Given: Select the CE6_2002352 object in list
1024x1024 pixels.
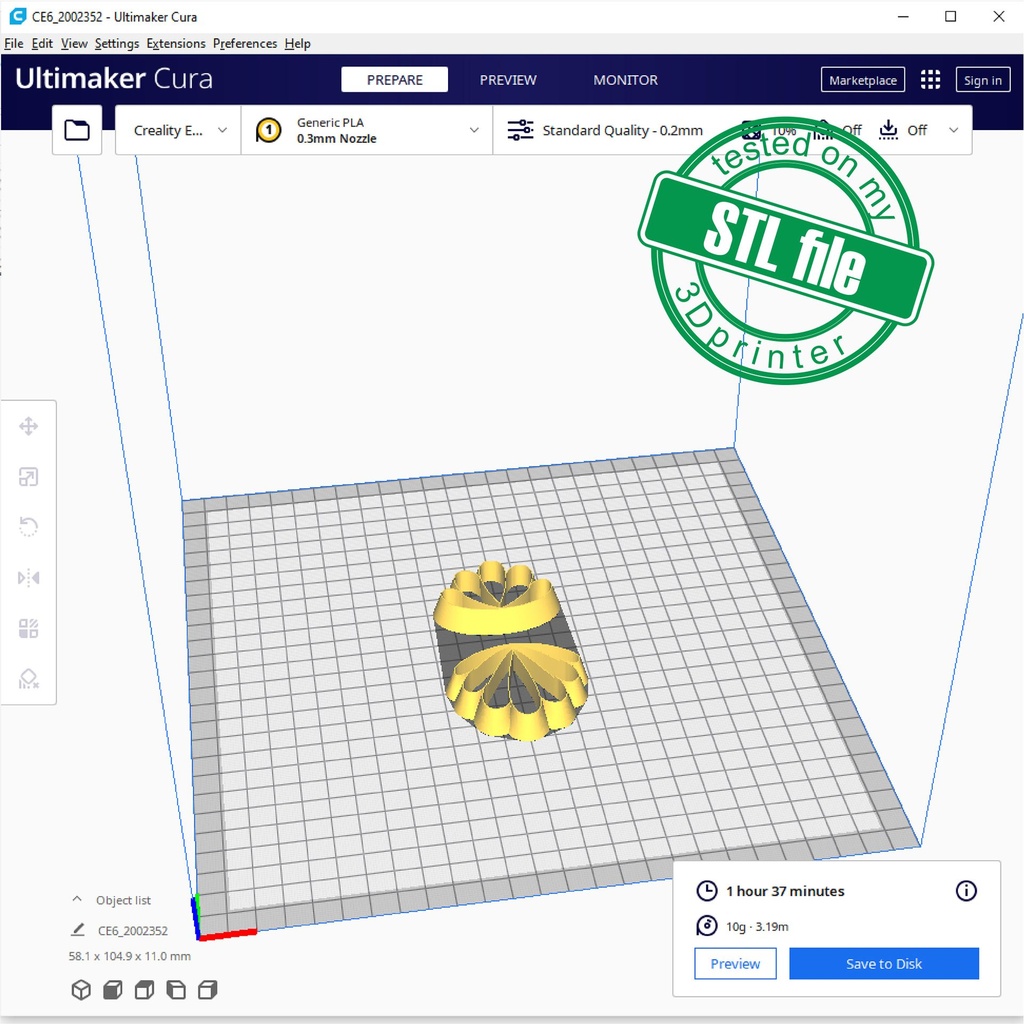Looking at the screenshot, I should (132, 931).
